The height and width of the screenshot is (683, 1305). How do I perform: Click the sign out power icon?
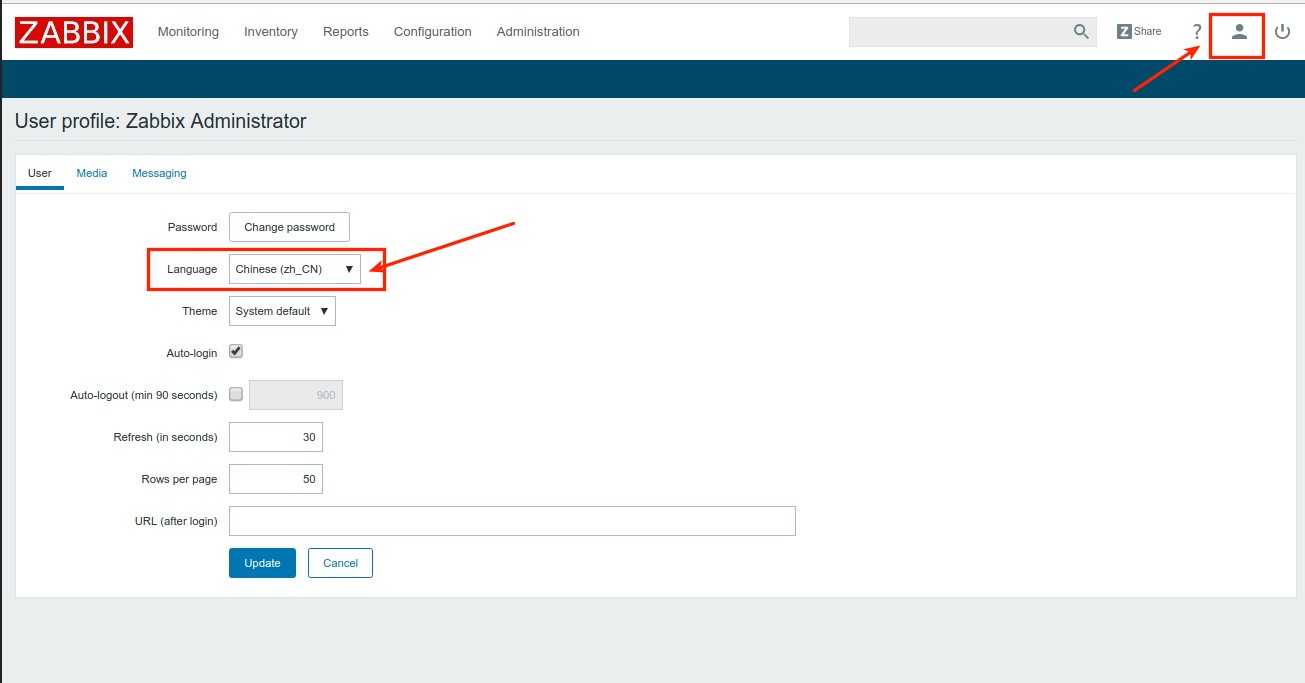1283,32
